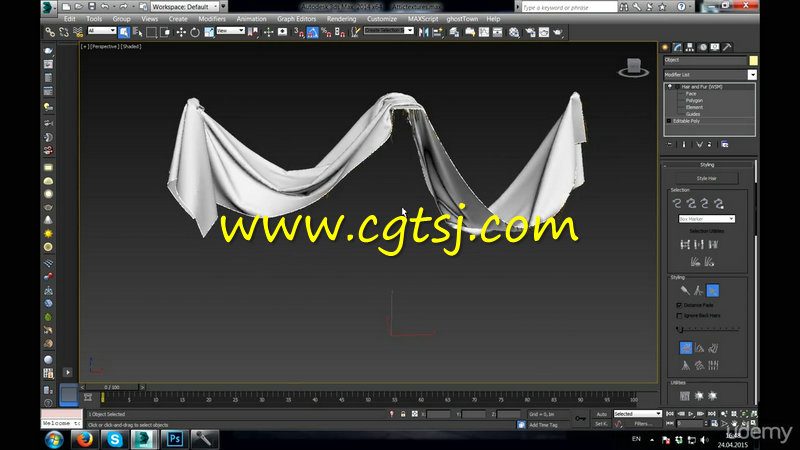The height and width of the screenshot is (450, 800).
Task: Collapse the Styling rollout
Action: coord(707,165)
